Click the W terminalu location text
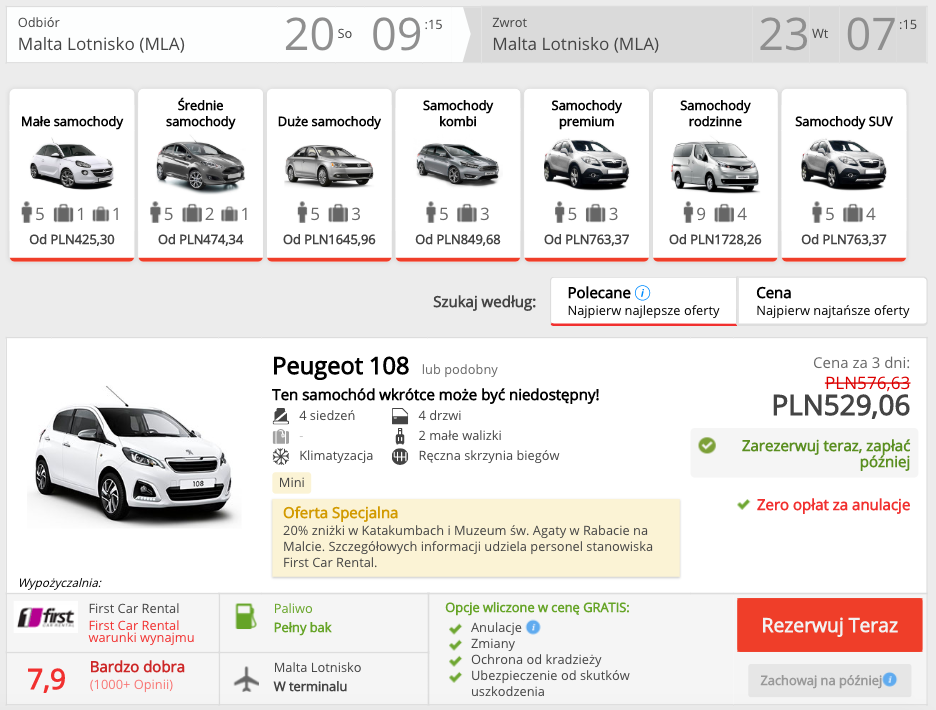Image resolution: width=936 pixels, height=710 pixels. (x=310, y=687)
